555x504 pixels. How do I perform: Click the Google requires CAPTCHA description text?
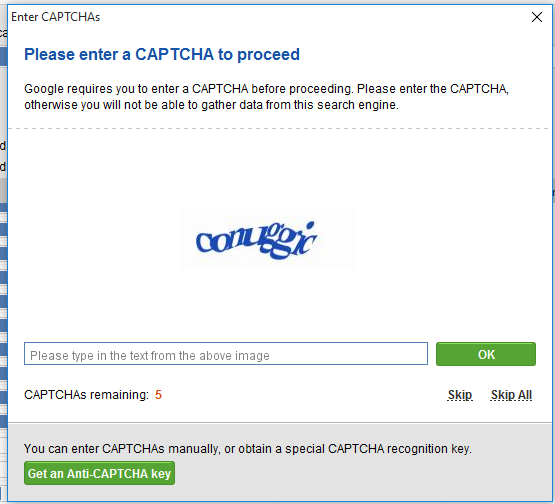click(x=266, y=97)
